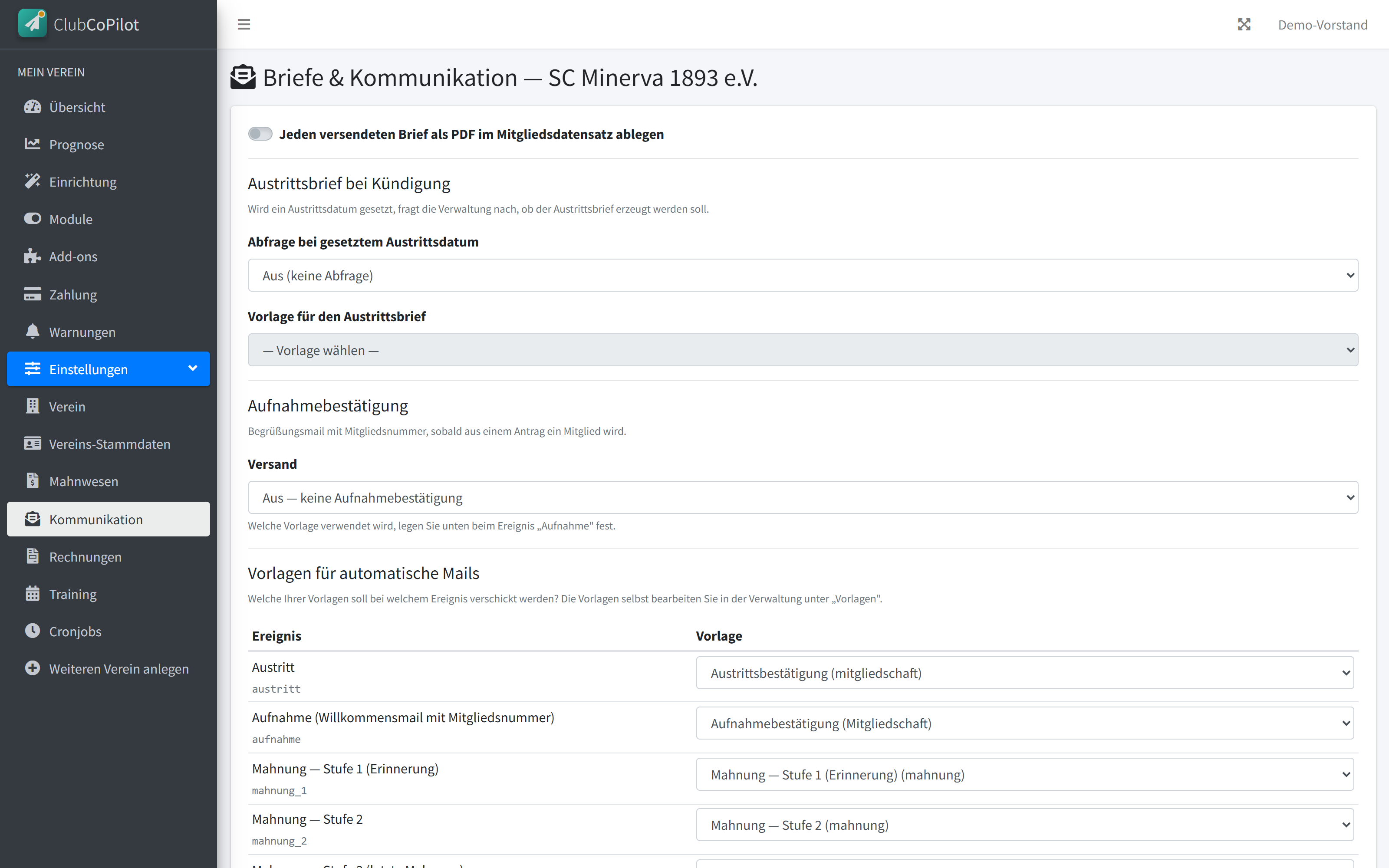
Task: Collapse the Einstellungen menu chevron
Action: [x=193, y=368]
